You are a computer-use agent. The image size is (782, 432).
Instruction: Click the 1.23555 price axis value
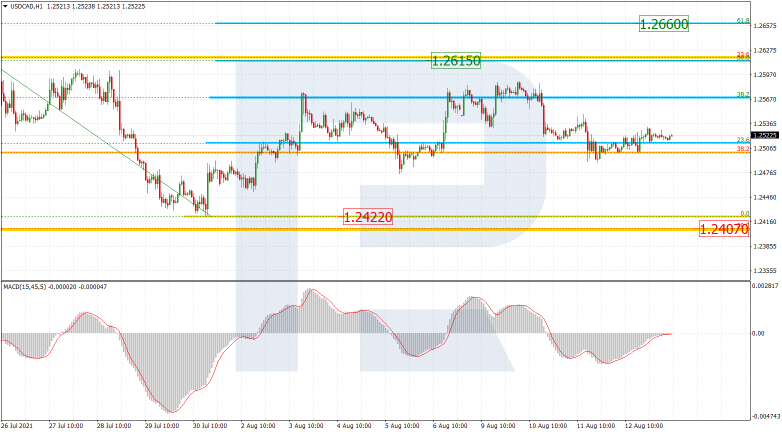[x=765, y=270]
